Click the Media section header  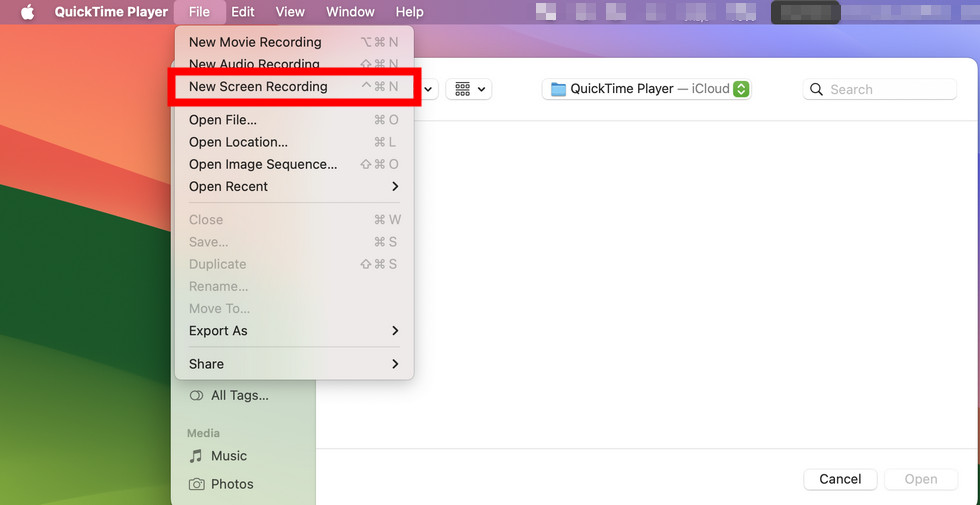pos(203,433)
